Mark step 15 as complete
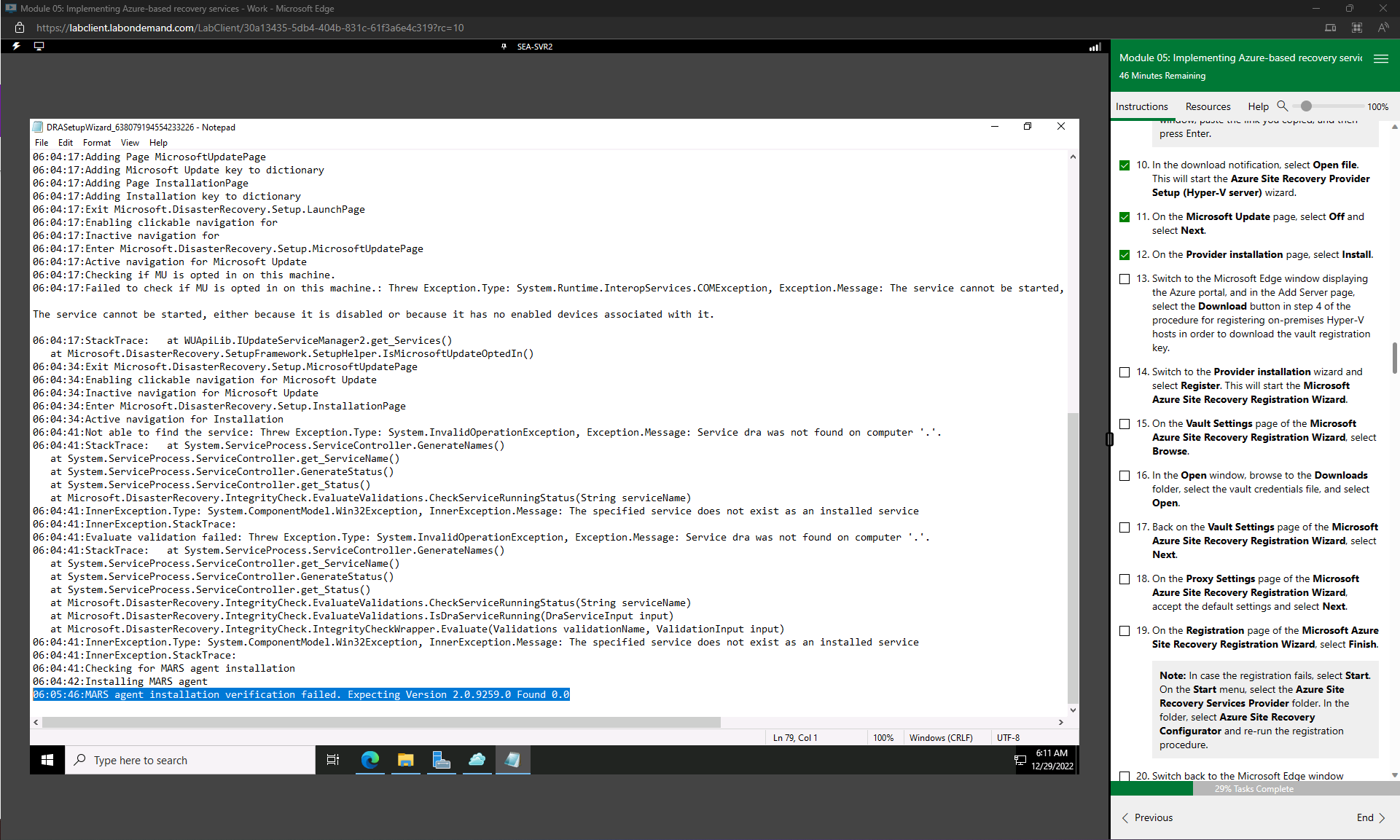This screenshot has height=840, width=1400. pyautogui.click(x=1125, y=423)
